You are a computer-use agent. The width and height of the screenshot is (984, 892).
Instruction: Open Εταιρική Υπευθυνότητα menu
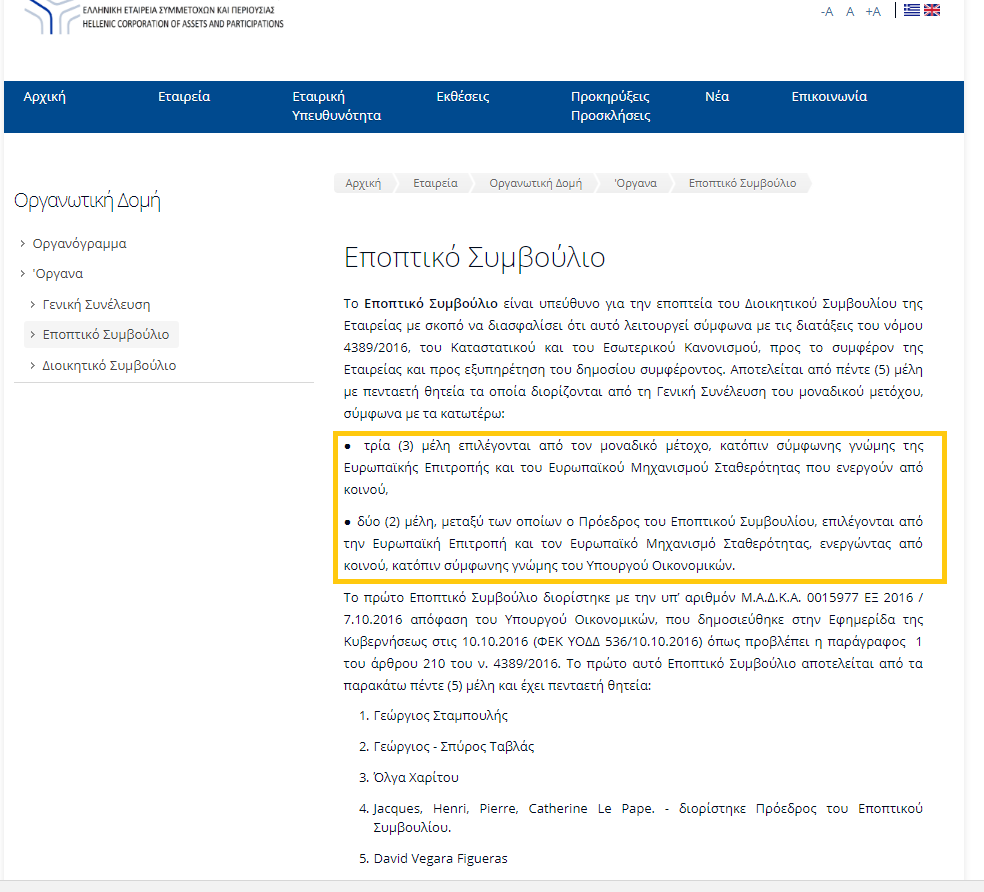tap(336, 106)
